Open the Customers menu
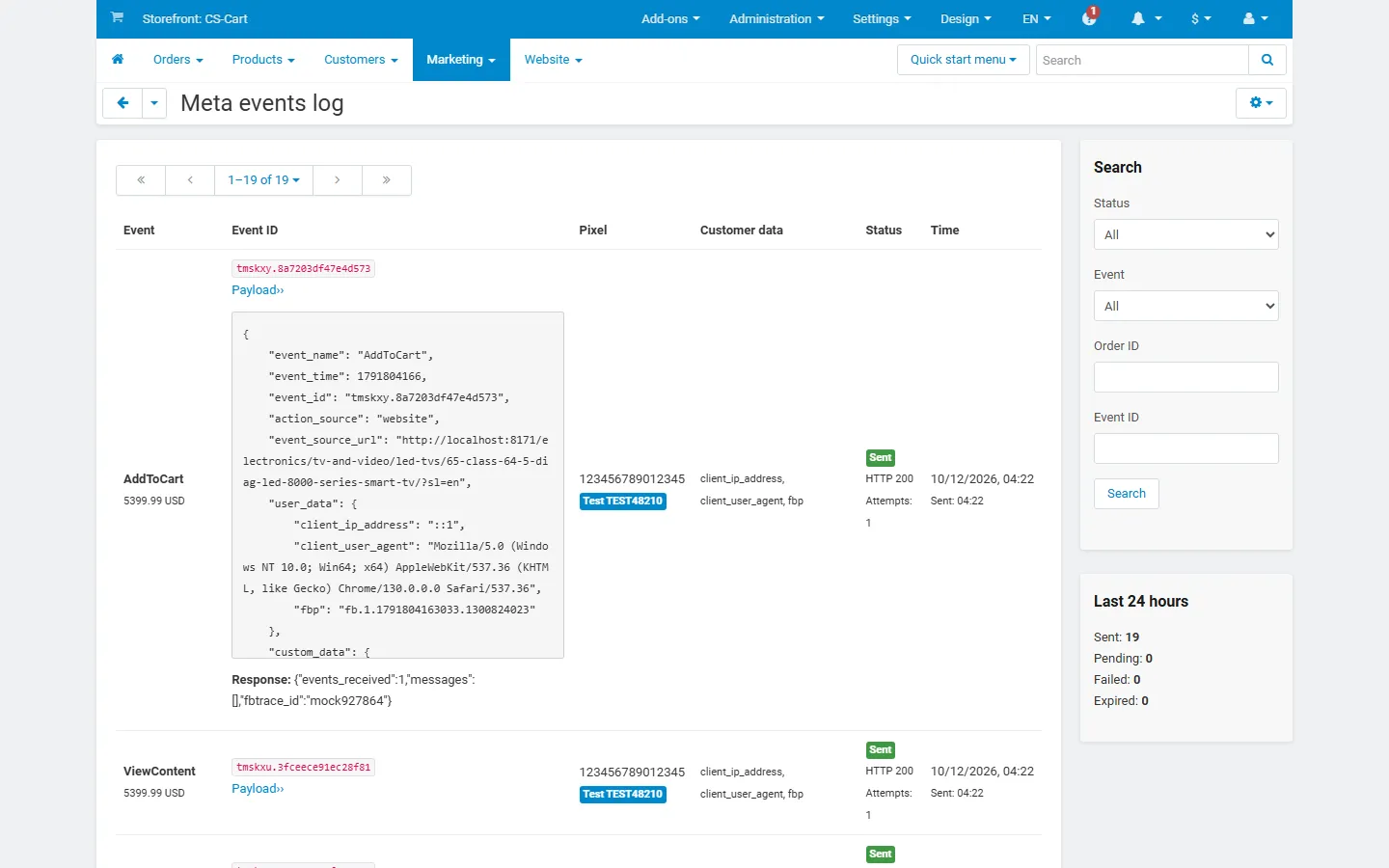Viewport: 1389px width, 868px height. point(361,60)
